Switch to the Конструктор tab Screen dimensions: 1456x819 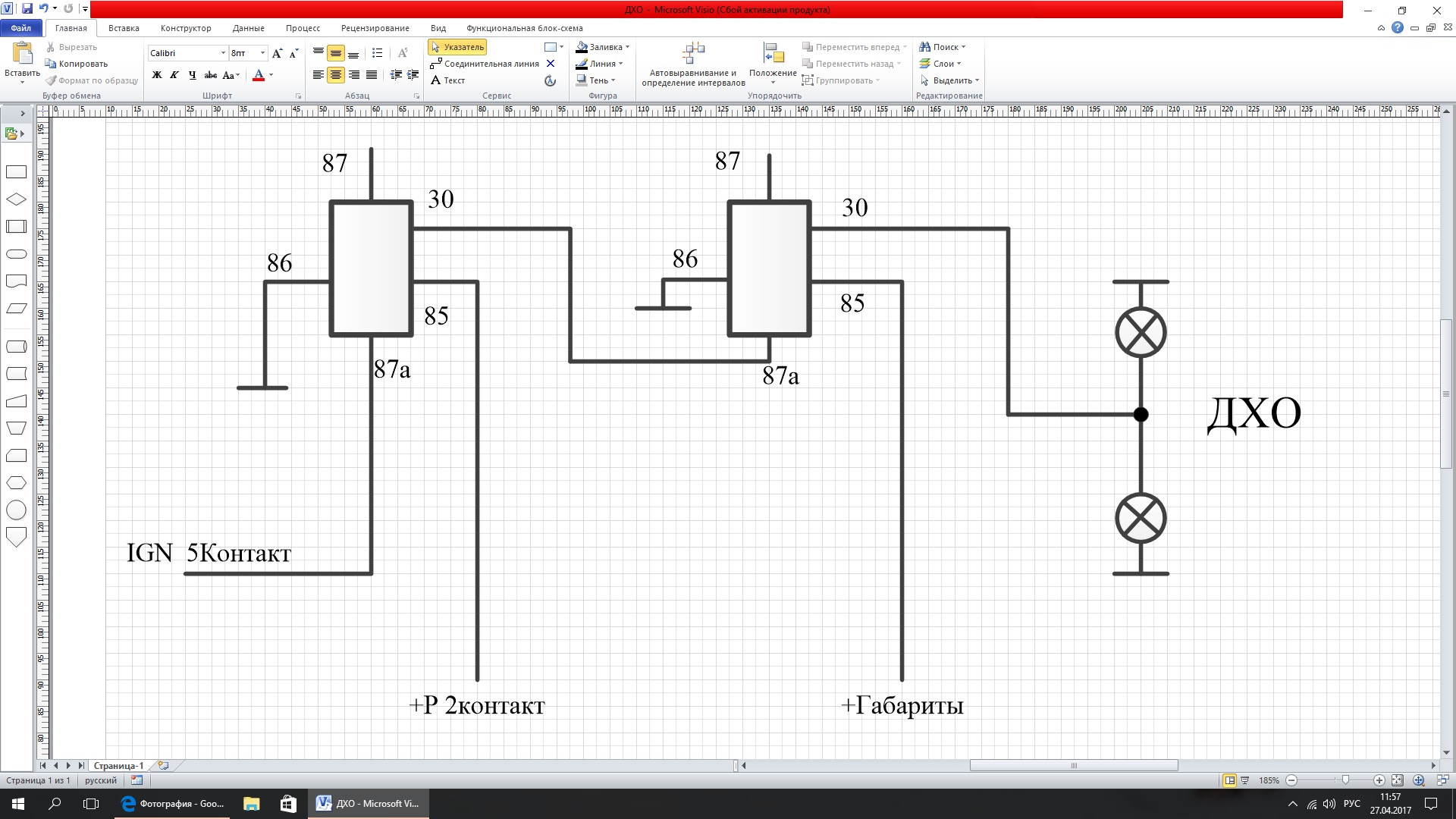186,28
